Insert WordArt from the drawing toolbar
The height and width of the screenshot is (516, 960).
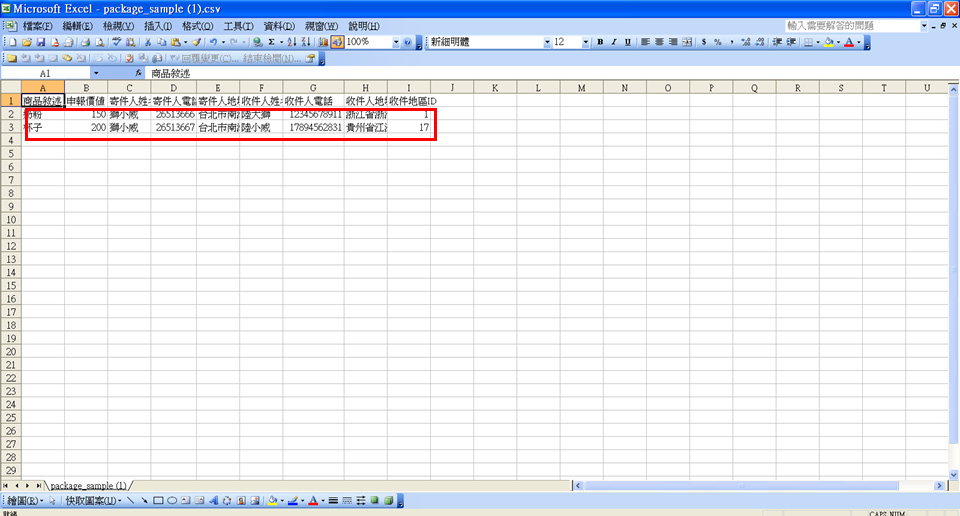point(214,500)
